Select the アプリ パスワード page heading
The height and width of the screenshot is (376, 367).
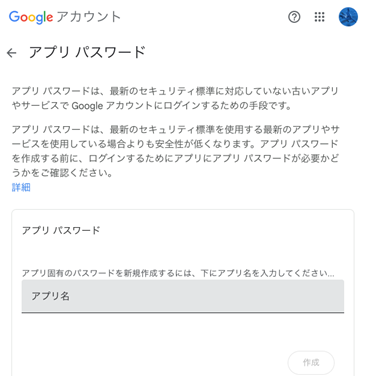pos(87,53)
